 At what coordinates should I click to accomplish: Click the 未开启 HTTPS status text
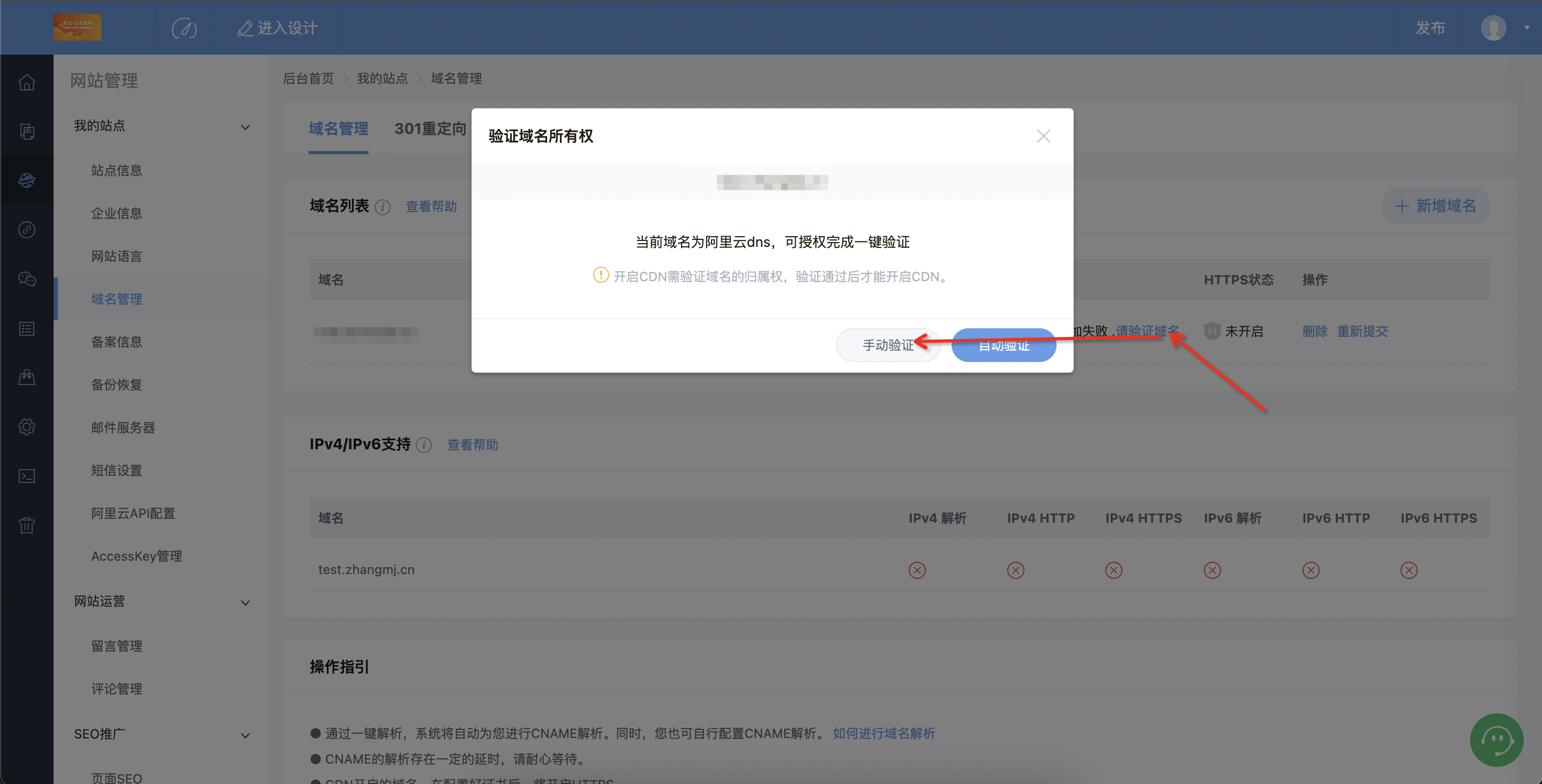click(x=1244, y=331)
